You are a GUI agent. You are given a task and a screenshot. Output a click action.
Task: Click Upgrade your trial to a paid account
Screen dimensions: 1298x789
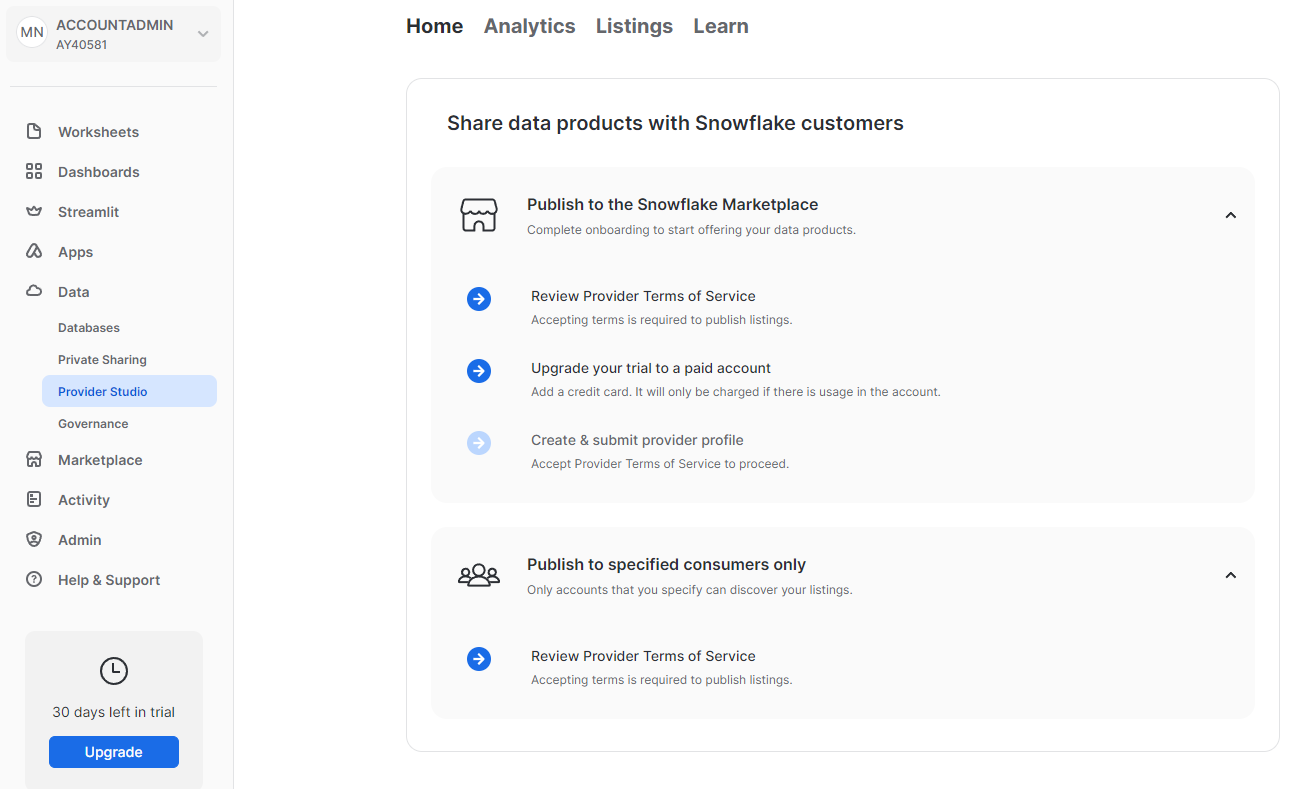[x=651, y=368]
